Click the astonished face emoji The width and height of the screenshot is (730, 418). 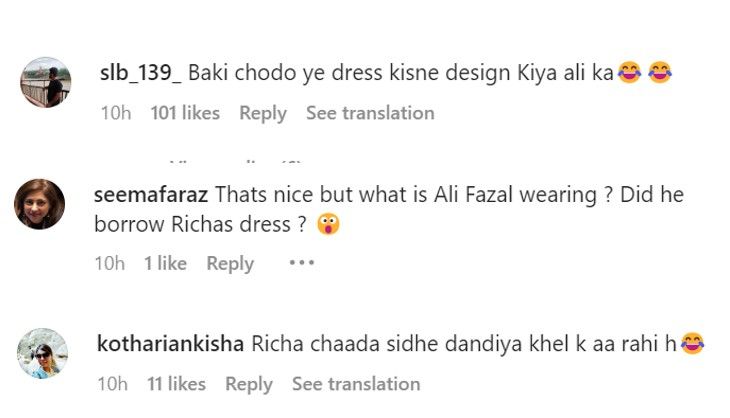(x=328, y=225)
